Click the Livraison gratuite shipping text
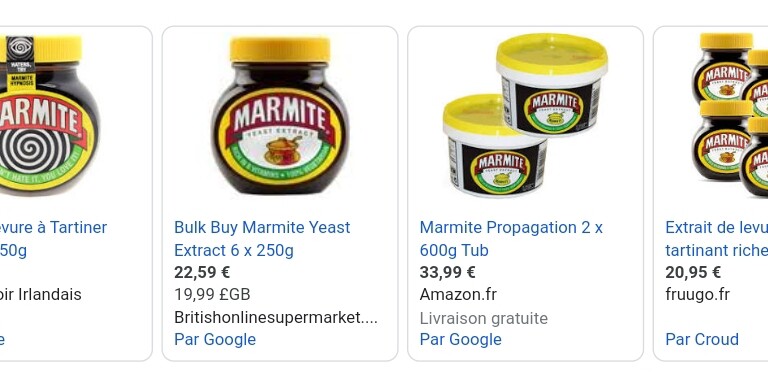This screenshot has width=768, height=373. (483, 318)
